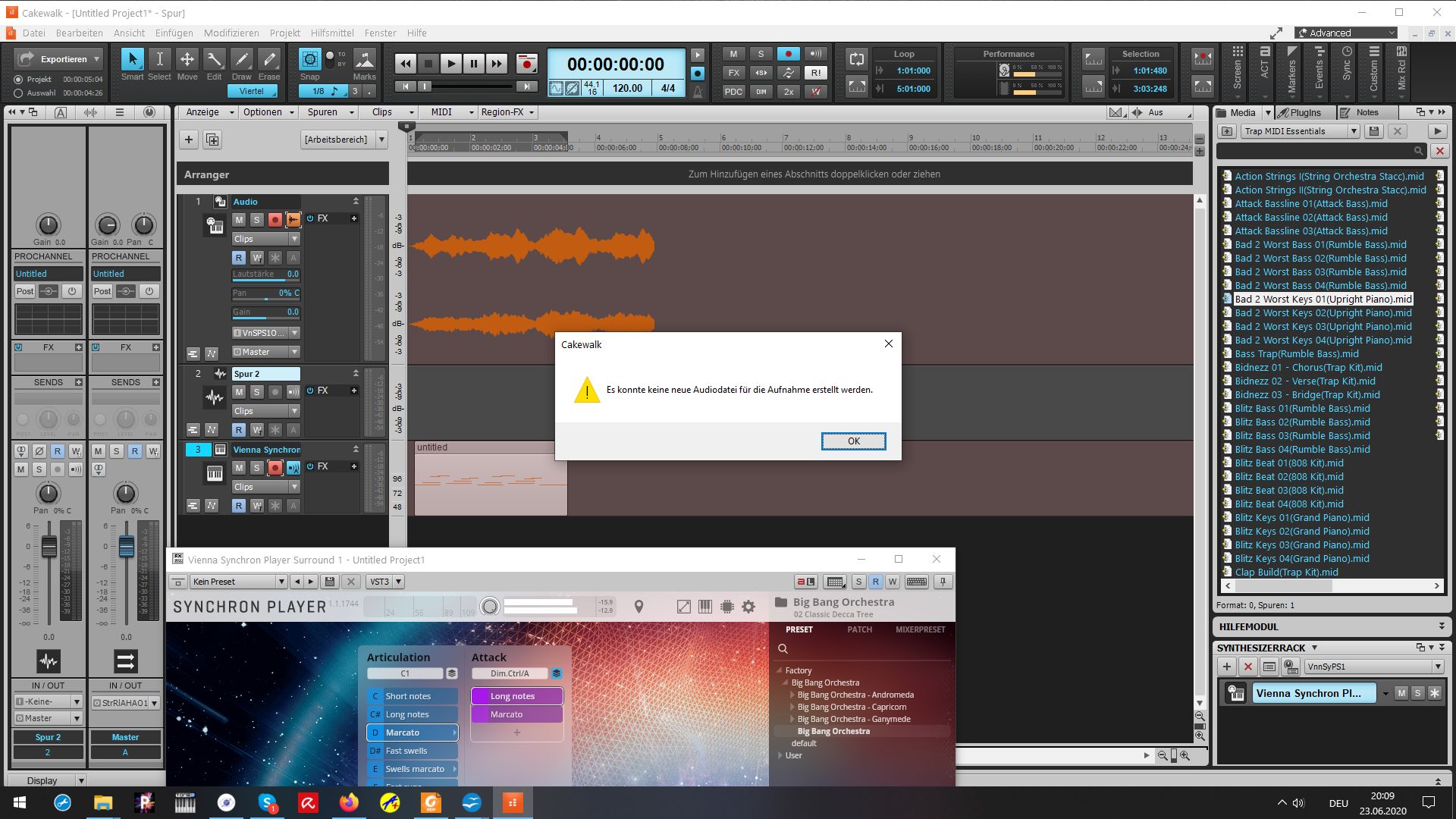Toggle the Loop on/off icon

[857, 59]
